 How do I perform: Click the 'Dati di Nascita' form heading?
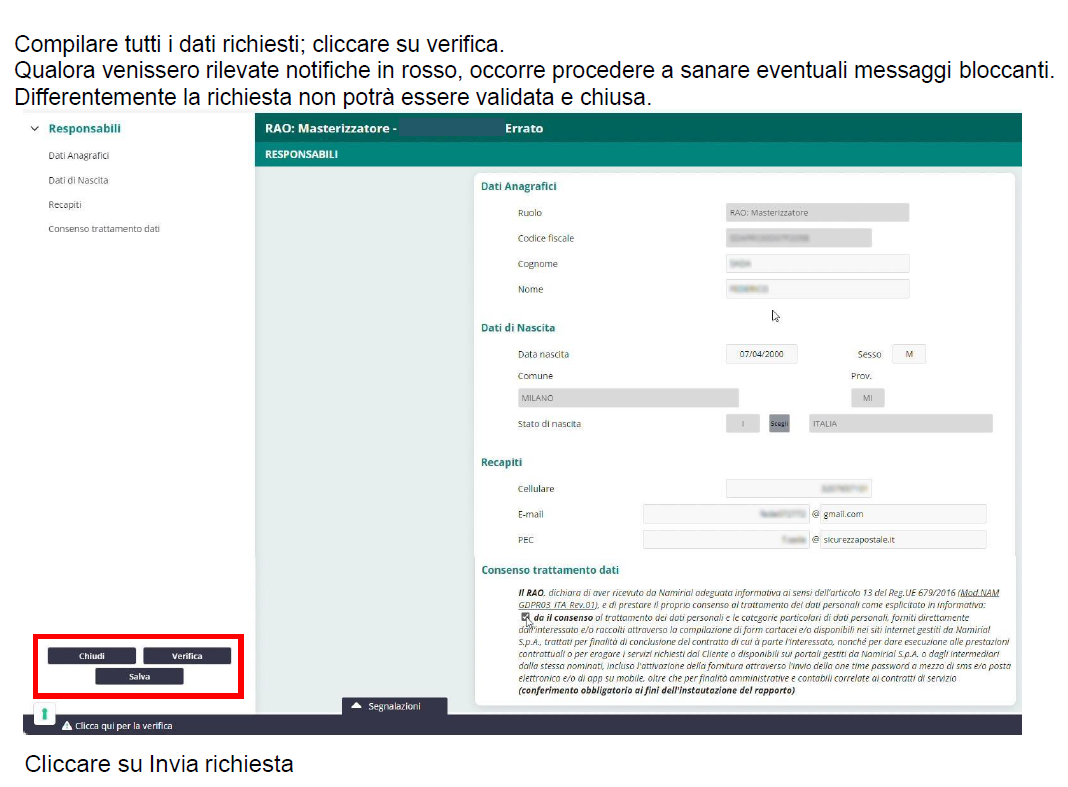(518, 328)
